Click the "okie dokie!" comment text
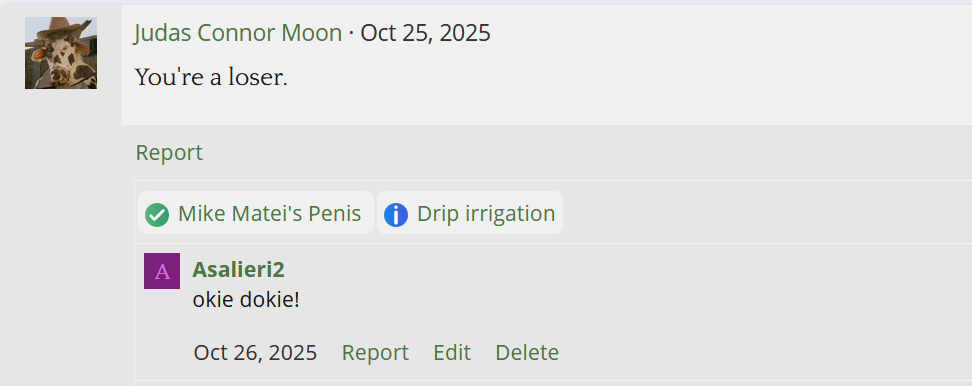Screen dimensions: 972x386 click(246, 300)
